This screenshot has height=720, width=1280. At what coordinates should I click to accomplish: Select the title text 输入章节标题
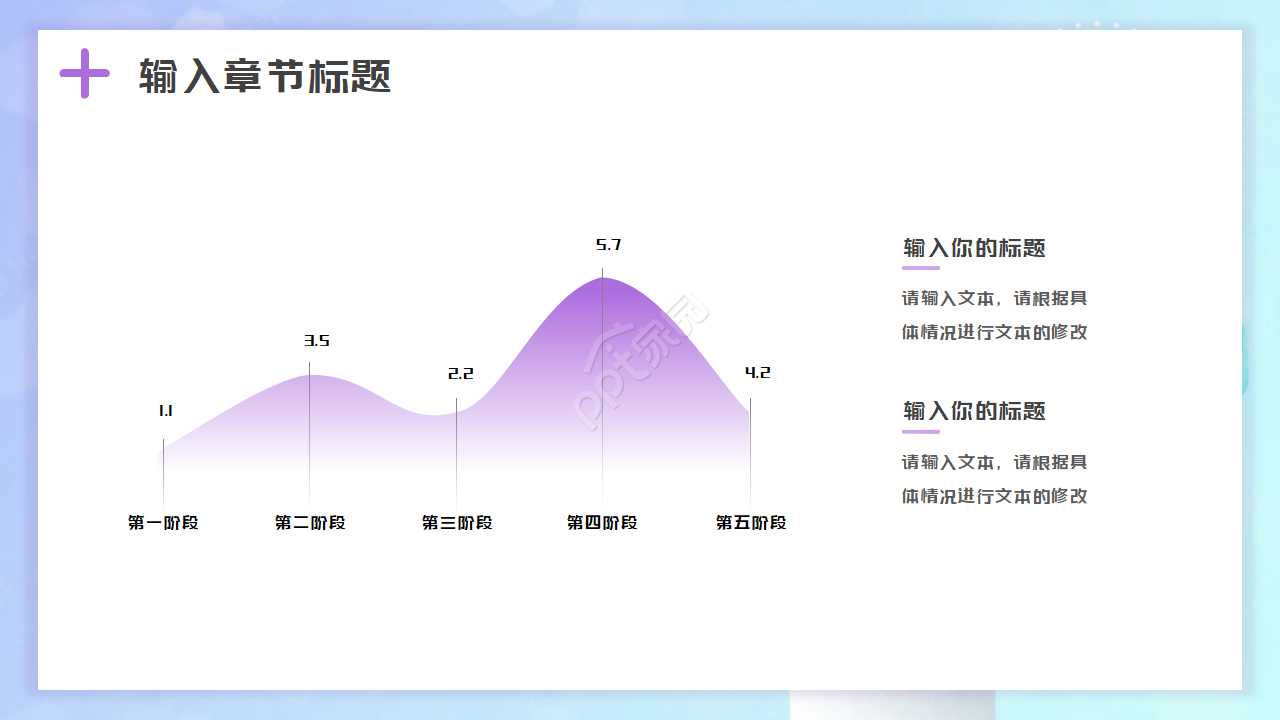[x=265, y=75]
